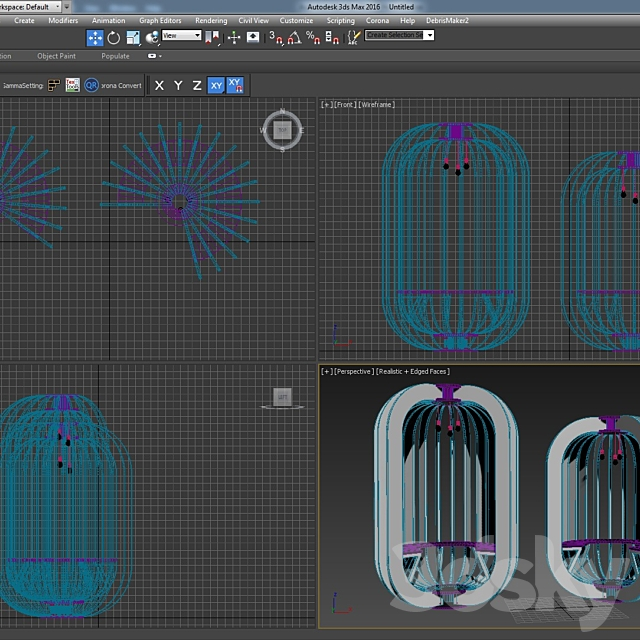Click the Top viewport ViewCube face
640x640 pixels.
pos(282,130)
